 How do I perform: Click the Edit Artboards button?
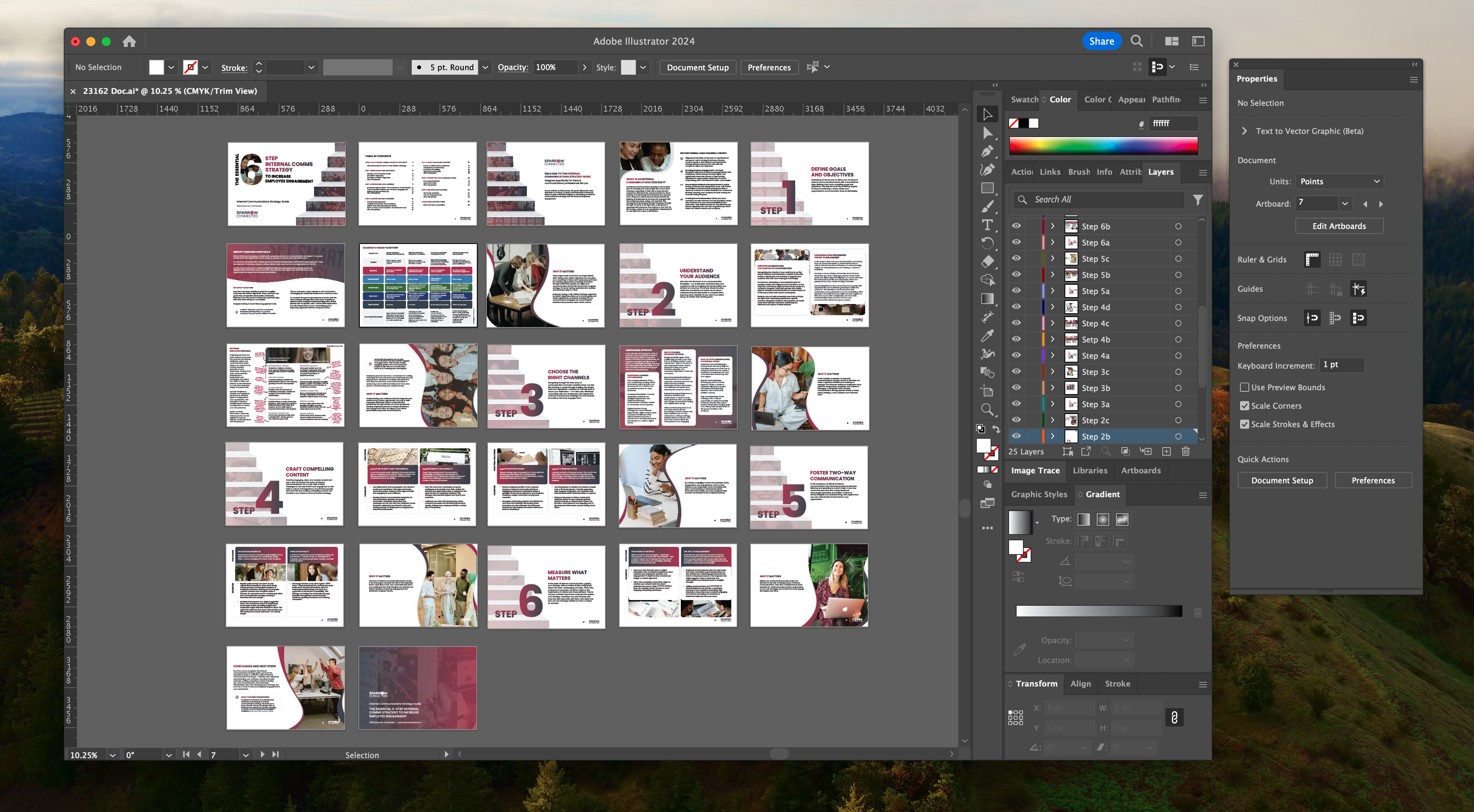[1339, 226]
